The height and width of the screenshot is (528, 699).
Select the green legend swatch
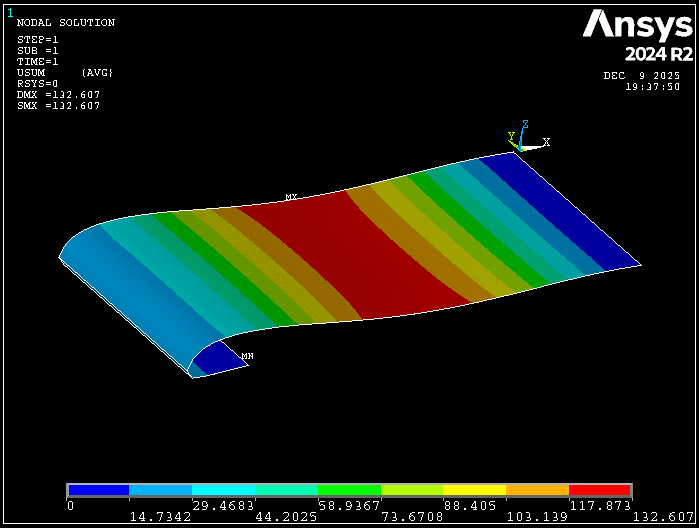point(350,490)
